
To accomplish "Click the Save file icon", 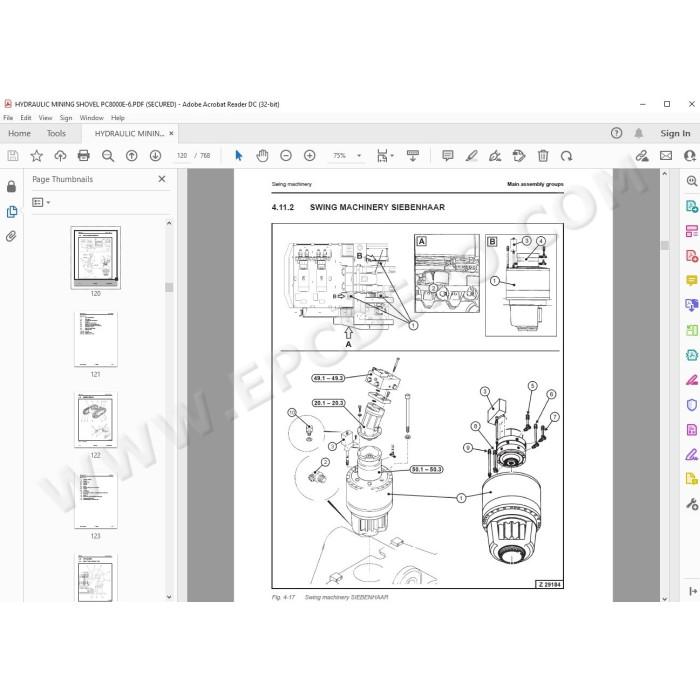I will (13, 156).
